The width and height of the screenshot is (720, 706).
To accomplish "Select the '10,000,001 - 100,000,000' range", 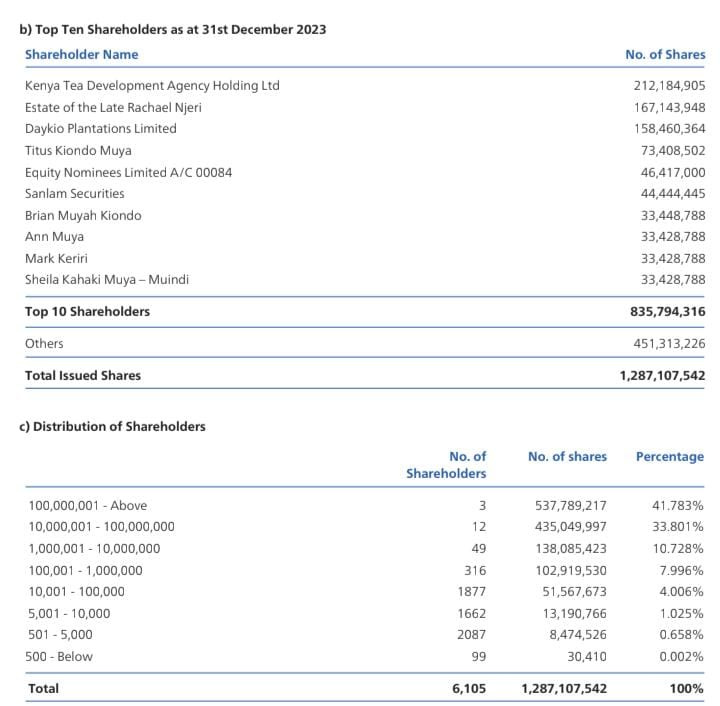I will [x=101, y=527].
